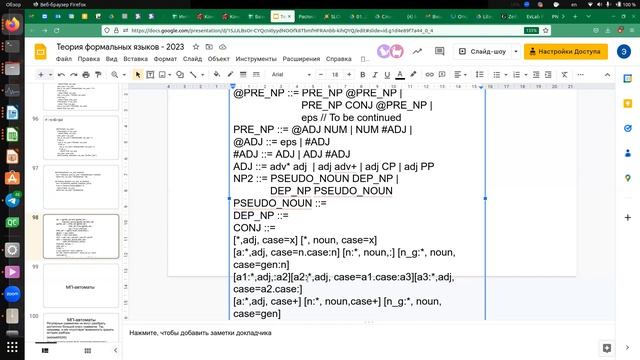640x360 pixels.
Task: Increase the text indent
Action: tap(548, 74)
